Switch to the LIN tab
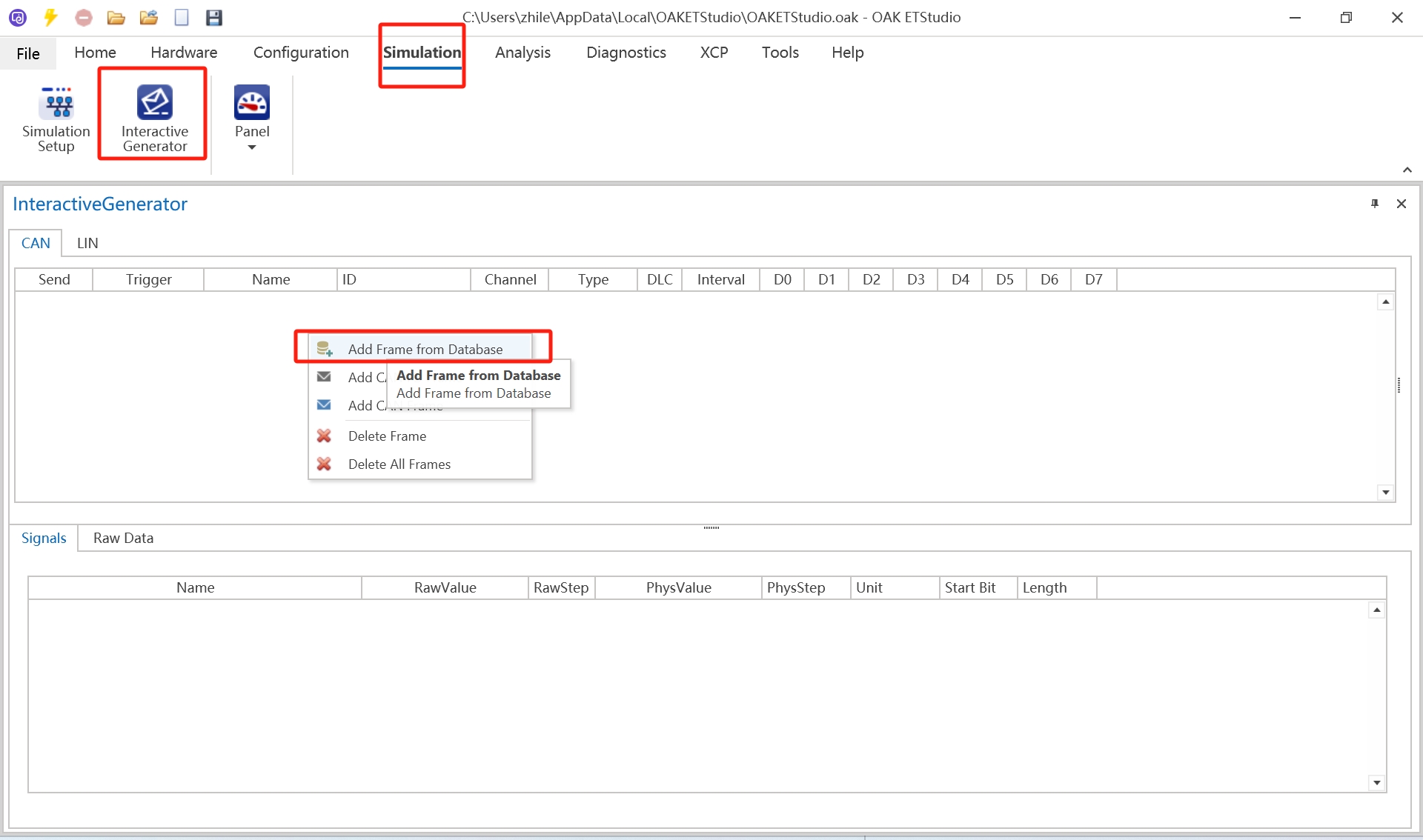1423x840 pixels. 87,243
